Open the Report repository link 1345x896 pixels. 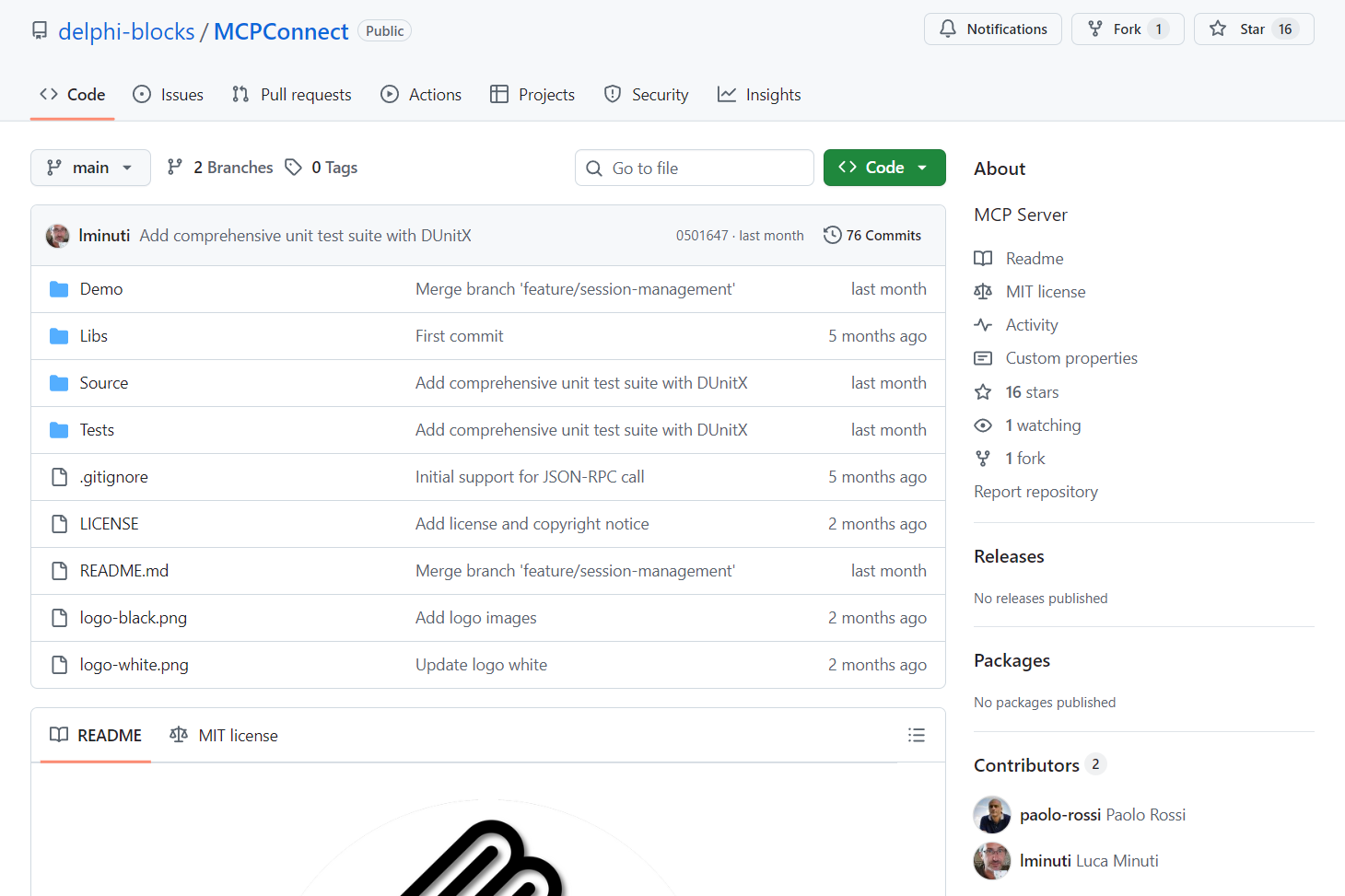pyautogui.click(x=1035, y=492)
